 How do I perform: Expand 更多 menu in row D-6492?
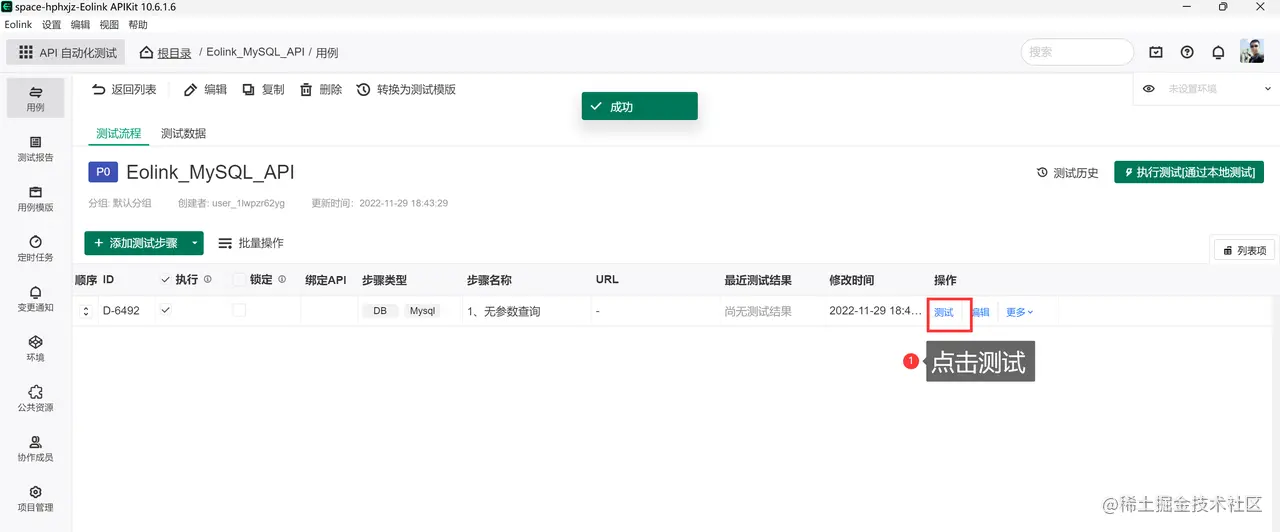1019,312
